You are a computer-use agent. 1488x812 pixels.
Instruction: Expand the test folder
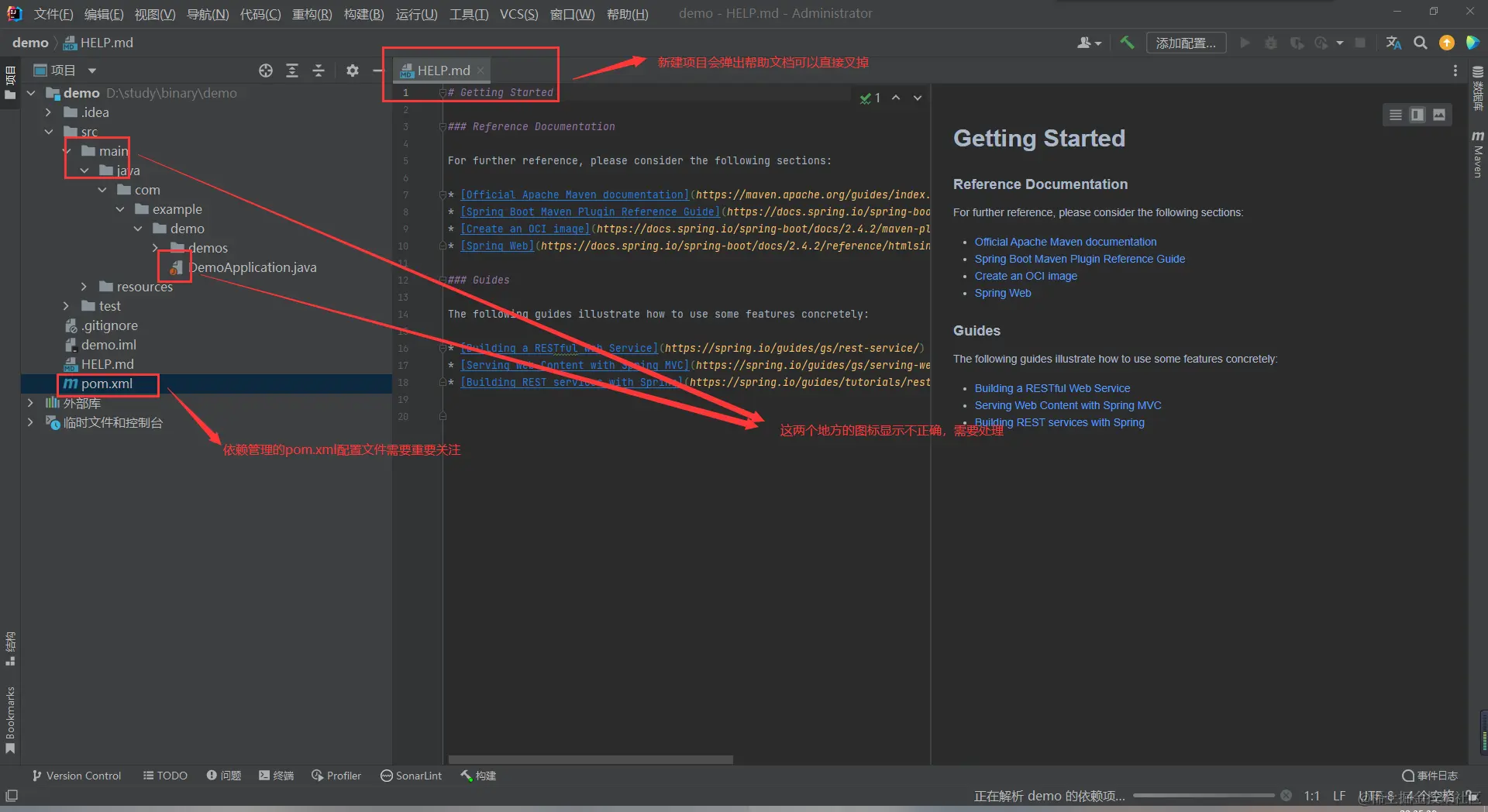click(x=67, y=306)
